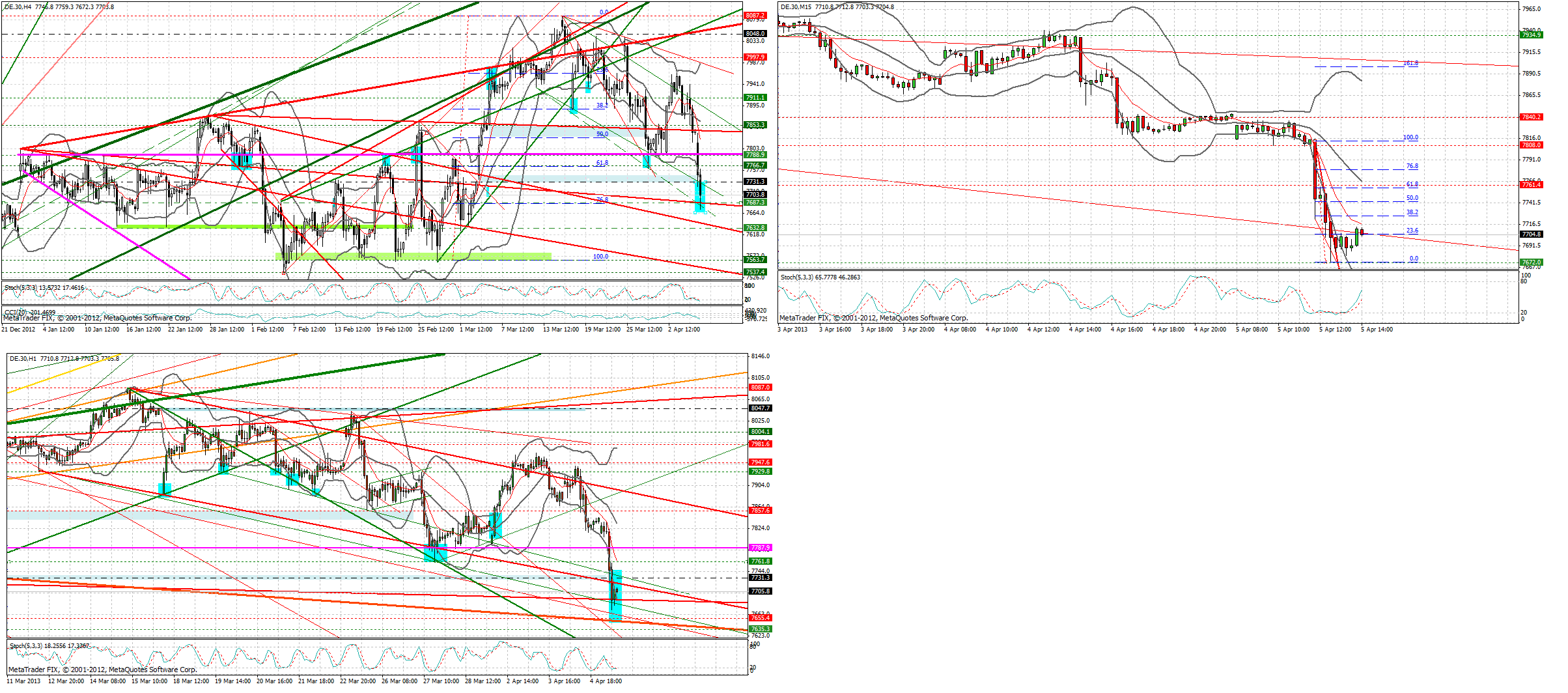This screenshot has width=1568, height=693.
Task: Click the 7965.0 scale value on M15 chart
Action: (1532, 8)
